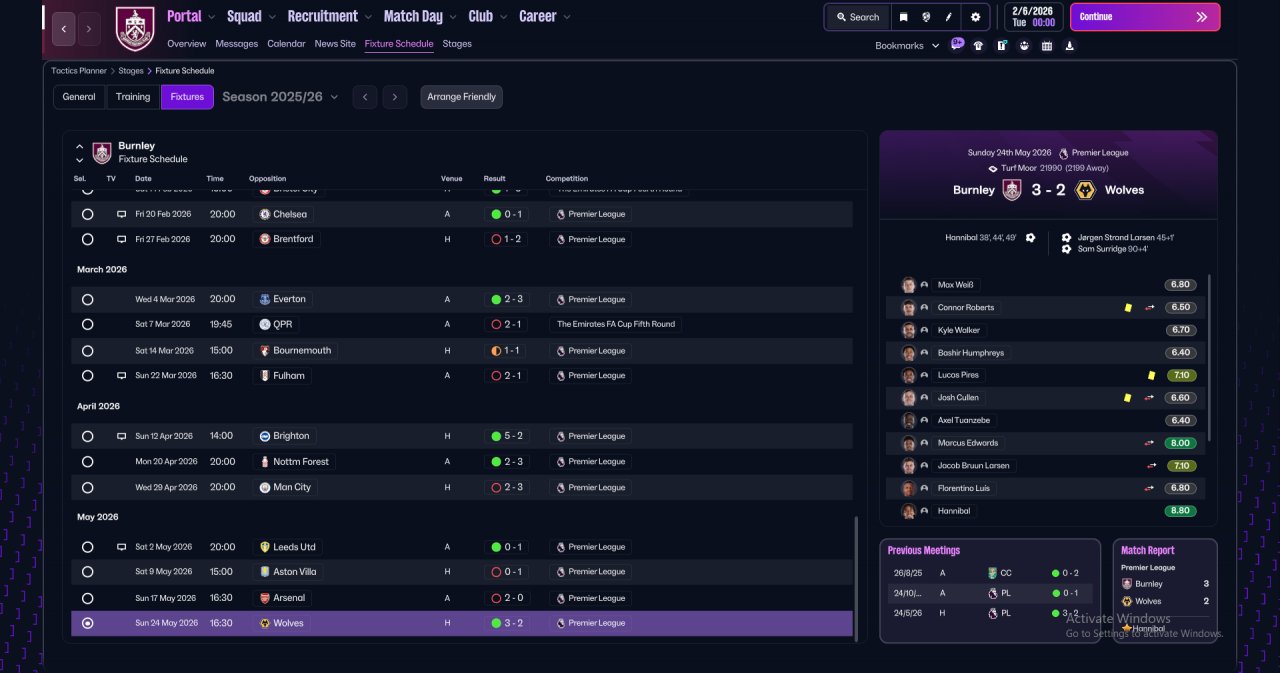Viewport: 1280px width, 673px height.
Task: Switch to the Overview tab
Action: coord(187,44)
